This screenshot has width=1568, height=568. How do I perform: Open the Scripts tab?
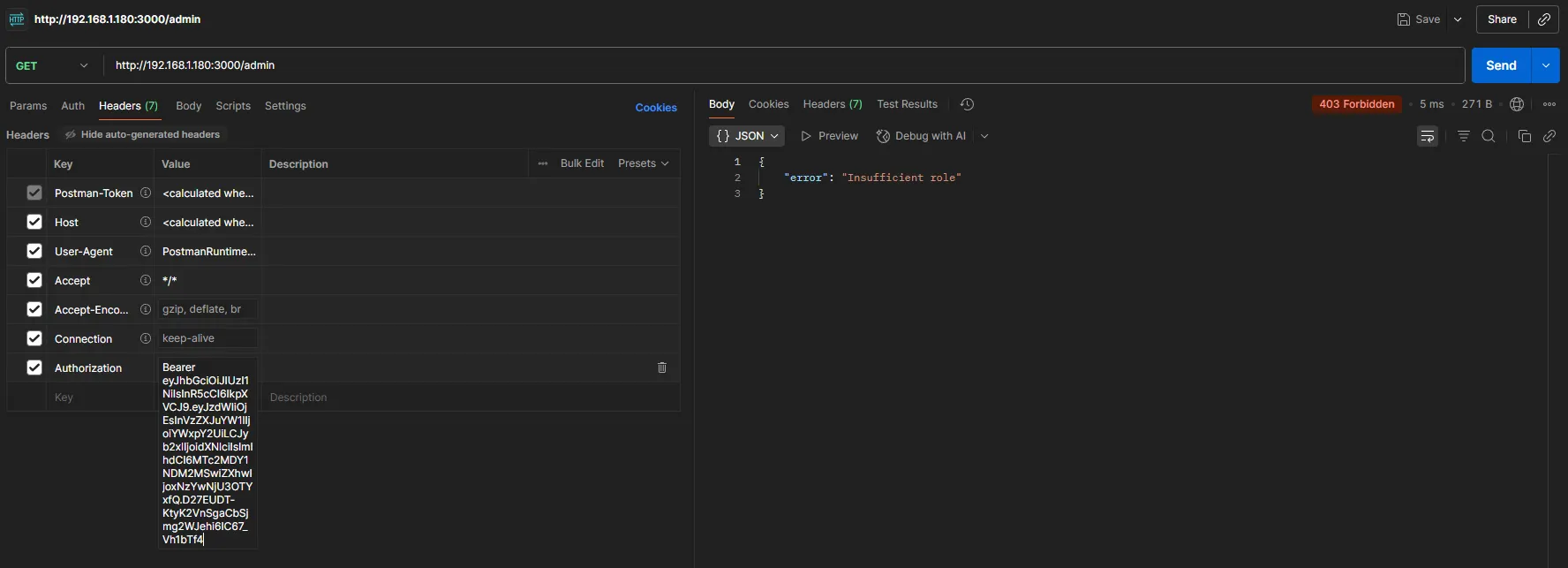(x=233, y=106)
